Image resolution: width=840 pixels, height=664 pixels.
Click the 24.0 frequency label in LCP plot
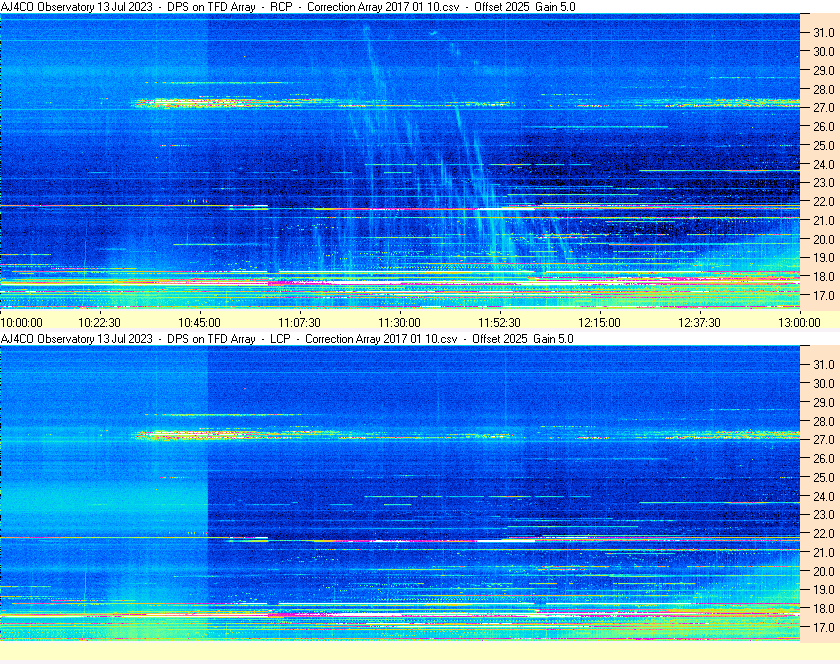824,496
